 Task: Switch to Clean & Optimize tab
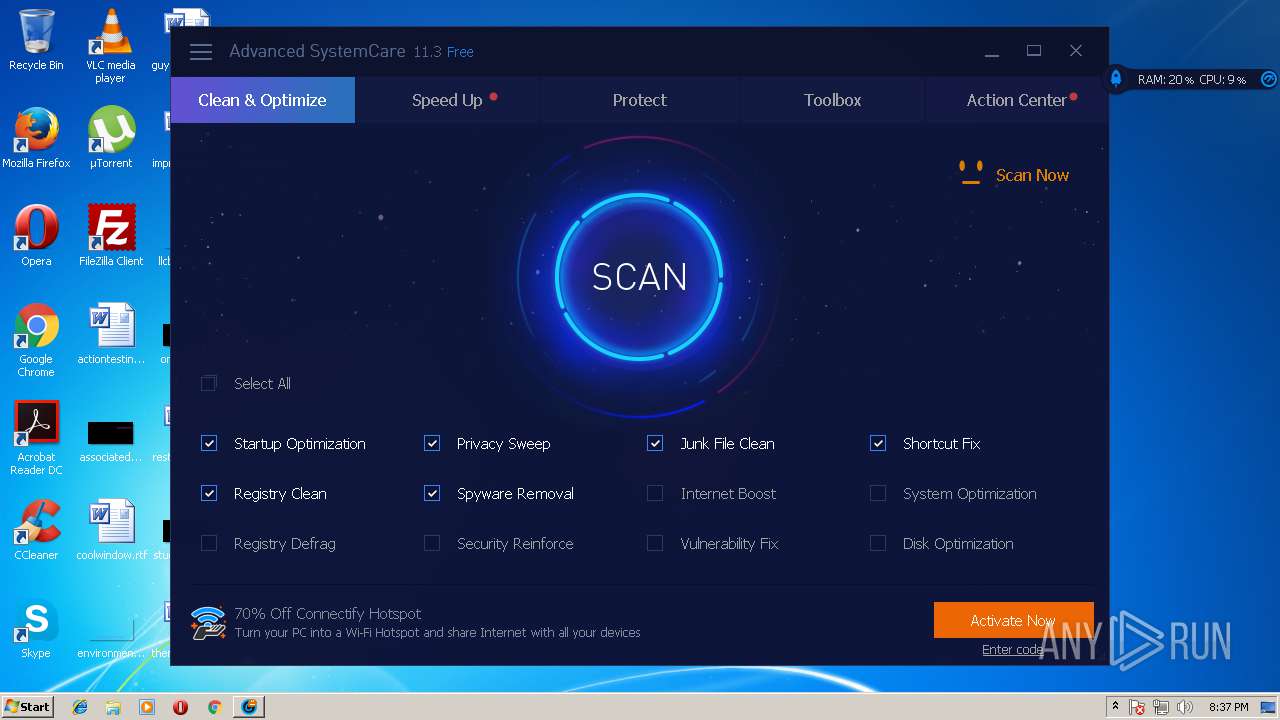point(262,100)
